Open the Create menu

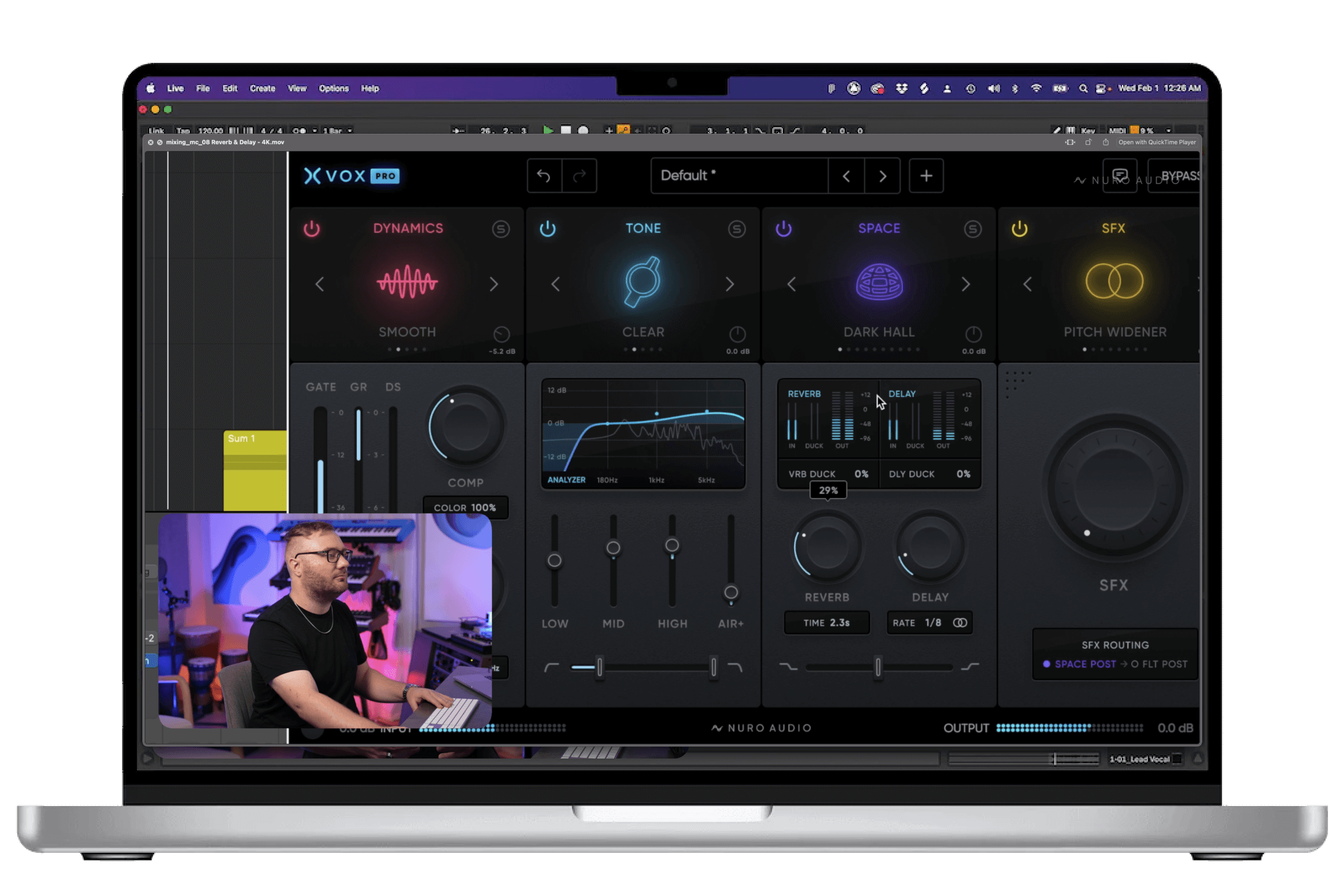pos(262,89)
